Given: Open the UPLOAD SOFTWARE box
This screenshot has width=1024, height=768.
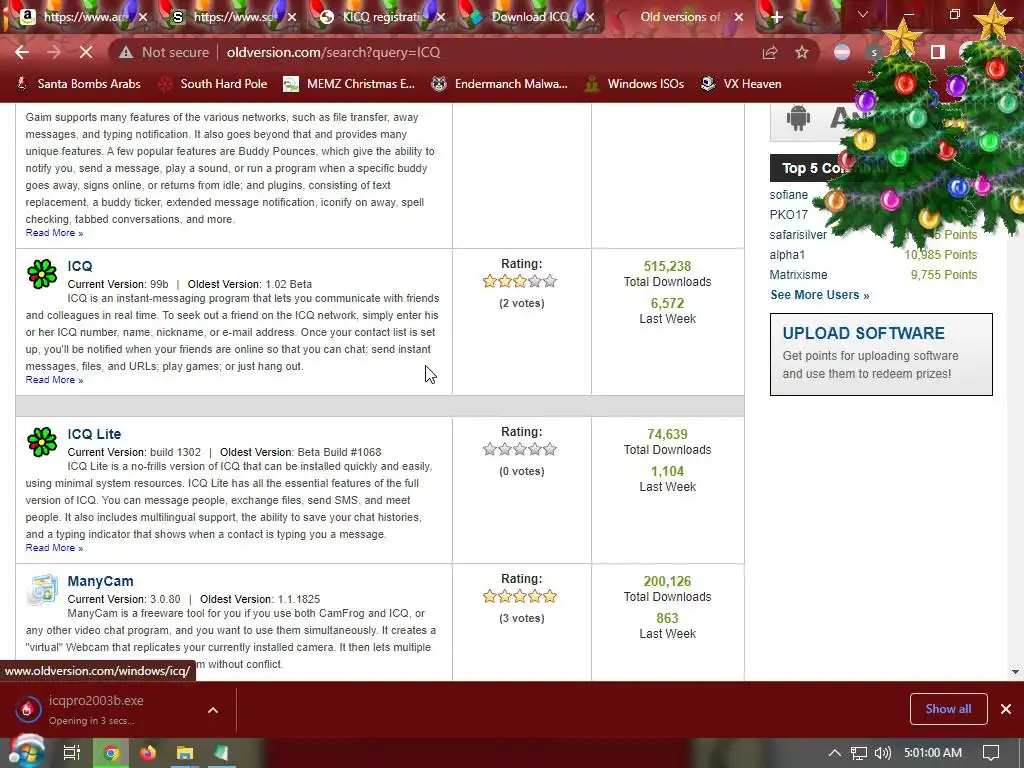Looking at the screenshot, I should tap(881, 354).
